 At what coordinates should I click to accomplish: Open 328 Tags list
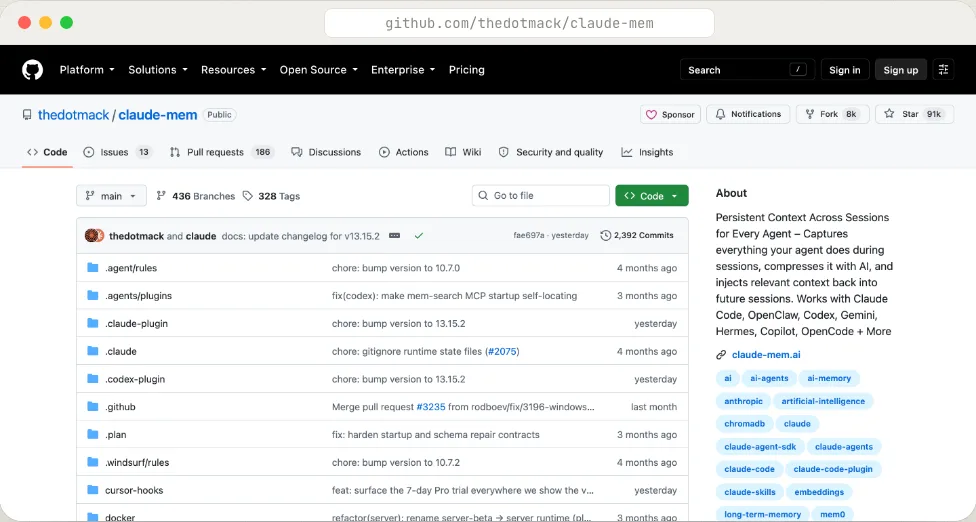(x=271, y=196)
